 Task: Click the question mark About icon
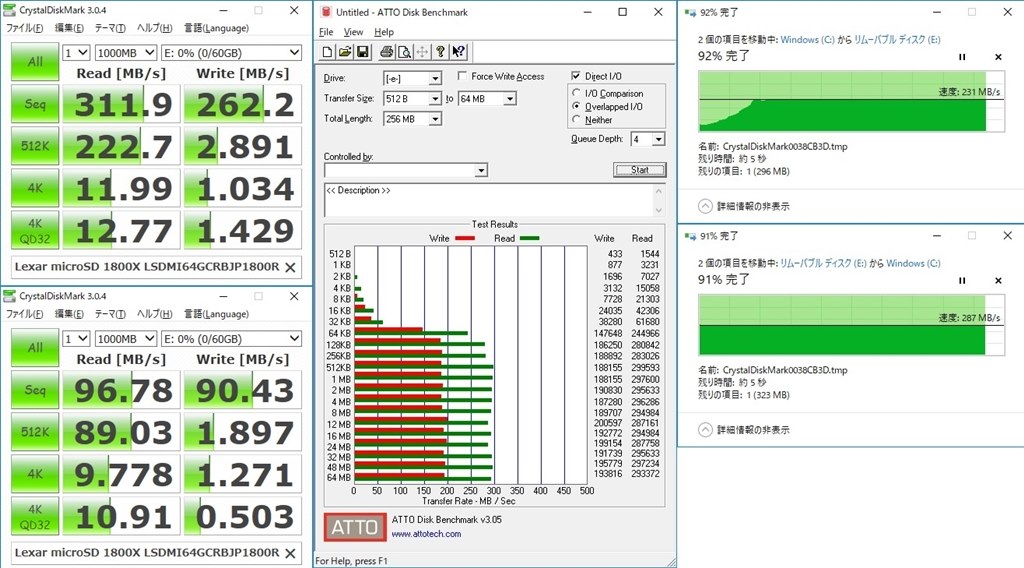(440, 52)
